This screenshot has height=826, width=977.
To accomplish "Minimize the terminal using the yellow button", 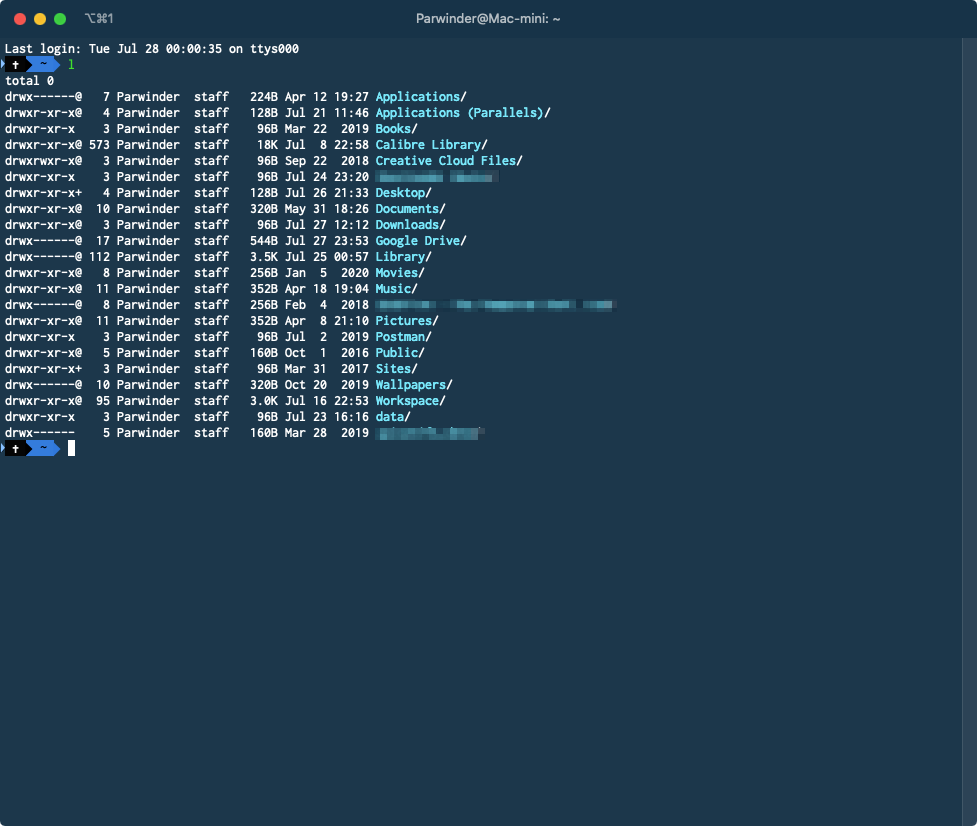I will point(40,19).
